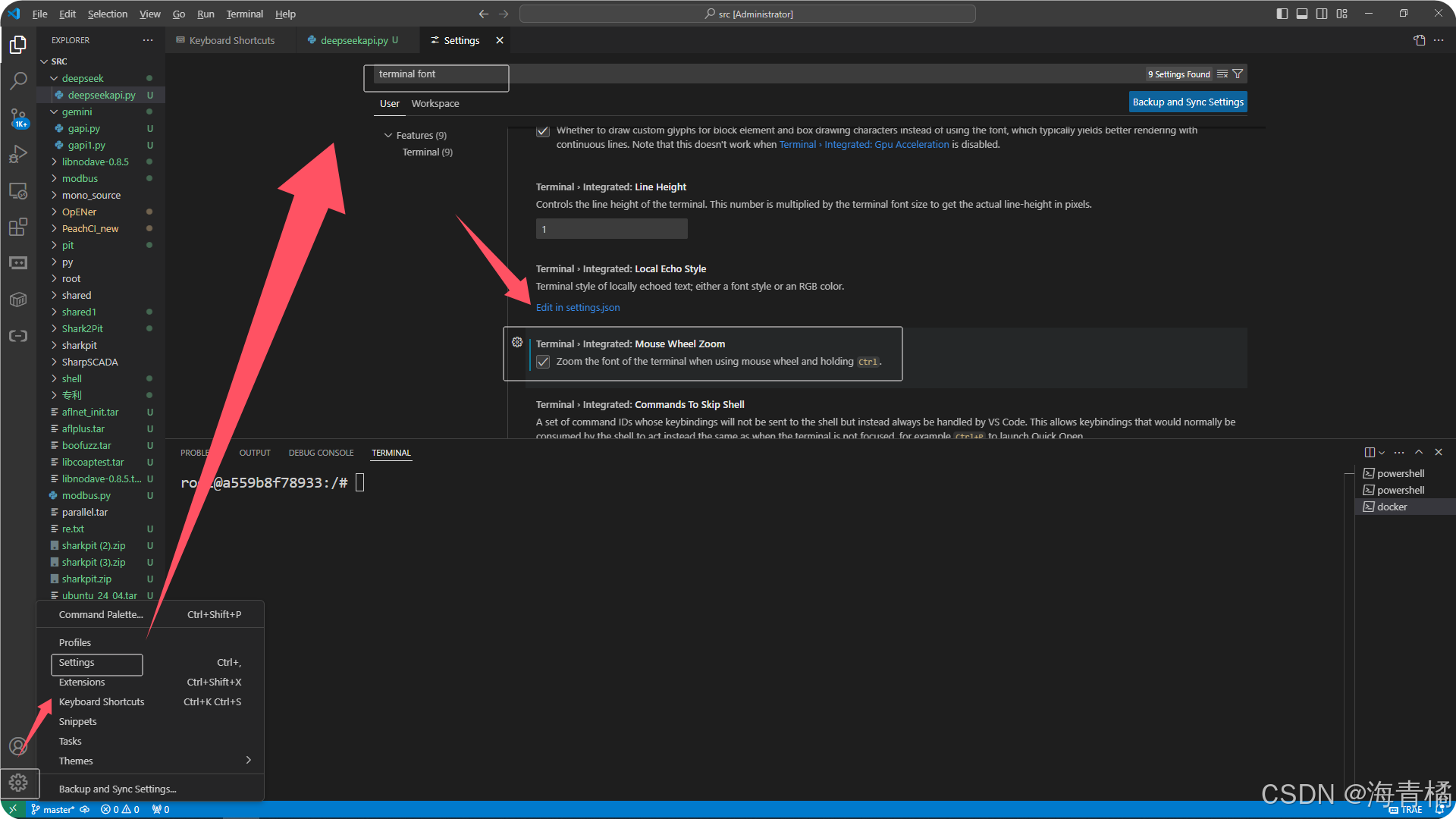Click Backup and Sync Settings button
This screenshot has width=1456, height=819.
click(x=1188, y=102)
